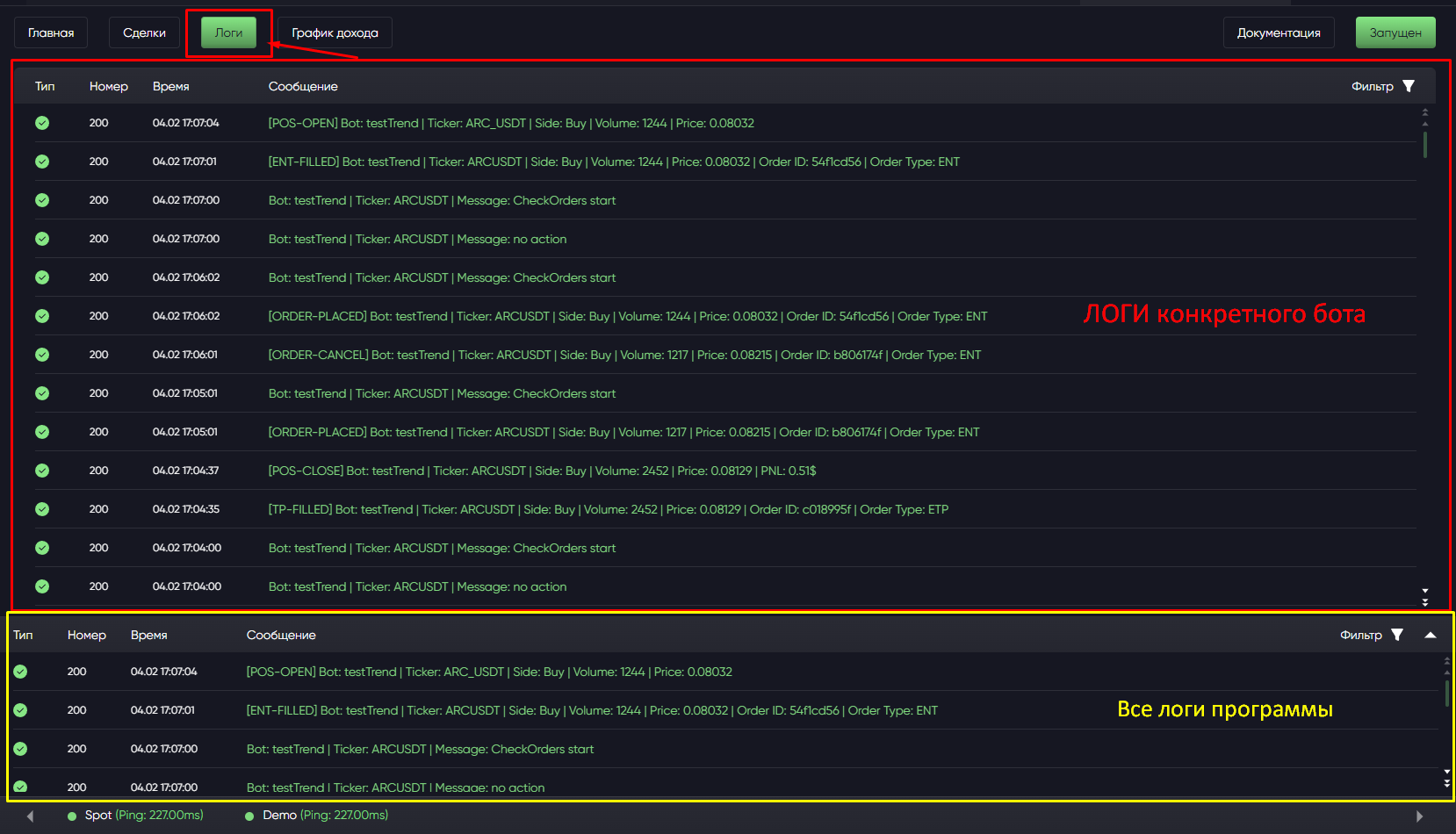Click the left arrow in the bottom status bar
The image size is (1456, 834).
(x=31, y=816)
